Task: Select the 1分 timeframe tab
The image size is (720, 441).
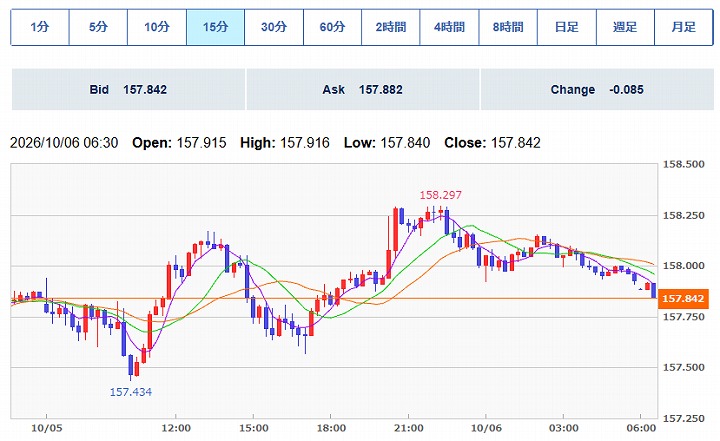Action: [x=40, y=27]
